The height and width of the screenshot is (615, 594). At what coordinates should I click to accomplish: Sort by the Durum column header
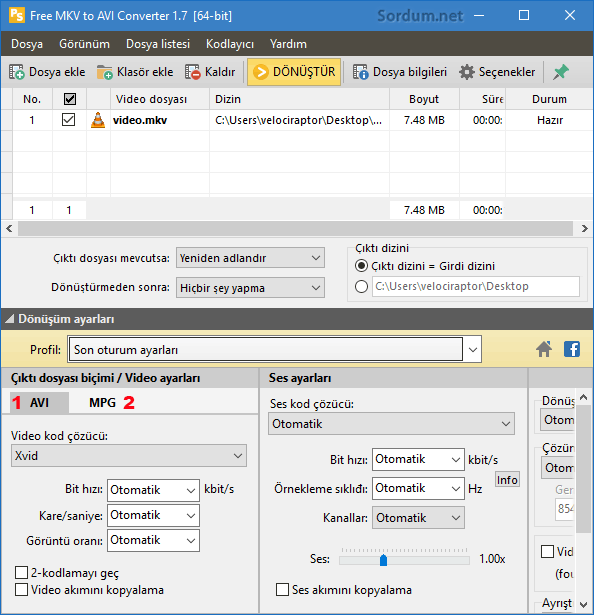tap(549, 99)
